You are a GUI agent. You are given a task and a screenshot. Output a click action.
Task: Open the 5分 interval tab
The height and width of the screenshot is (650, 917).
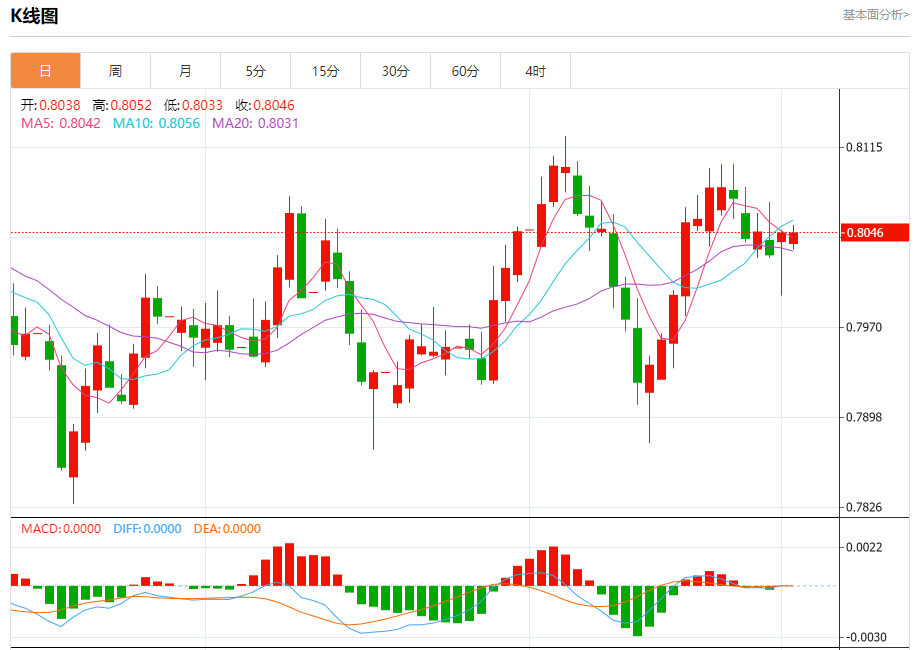256,71
